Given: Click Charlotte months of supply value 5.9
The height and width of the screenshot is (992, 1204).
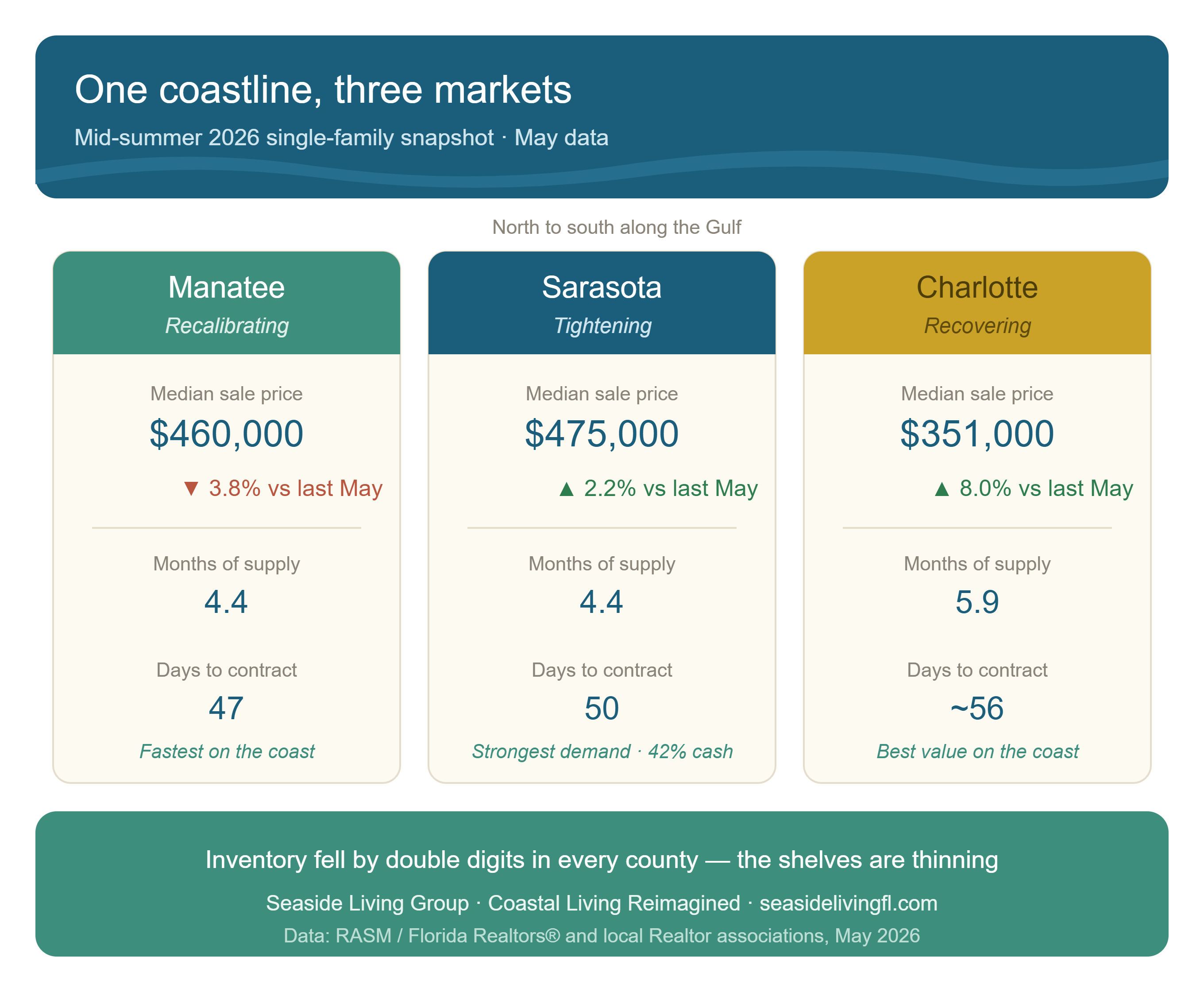Looking at the screenshot, I should coord(976,602).
